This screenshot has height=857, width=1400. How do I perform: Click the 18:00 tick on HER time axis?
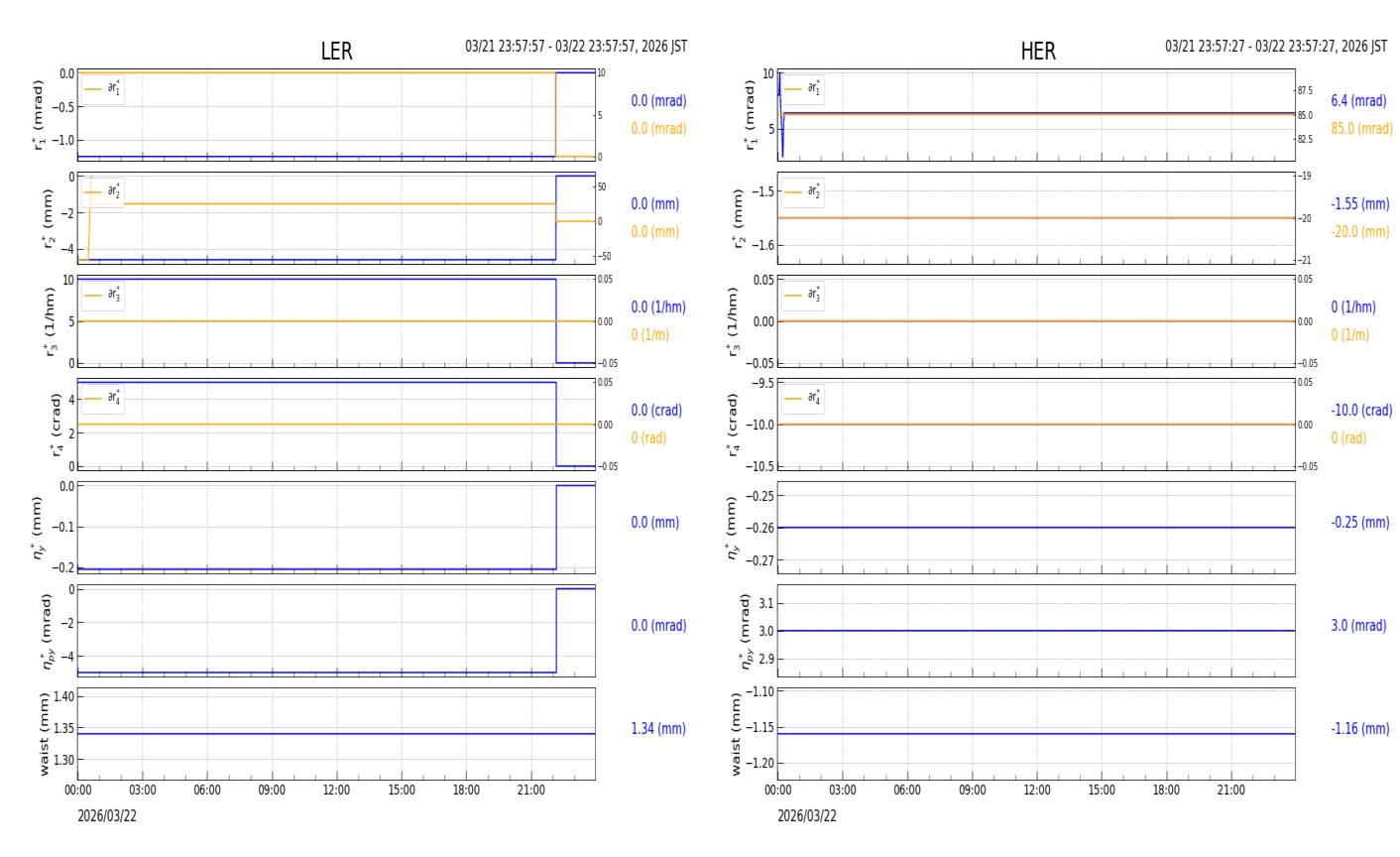click(x=1166, y=791)
